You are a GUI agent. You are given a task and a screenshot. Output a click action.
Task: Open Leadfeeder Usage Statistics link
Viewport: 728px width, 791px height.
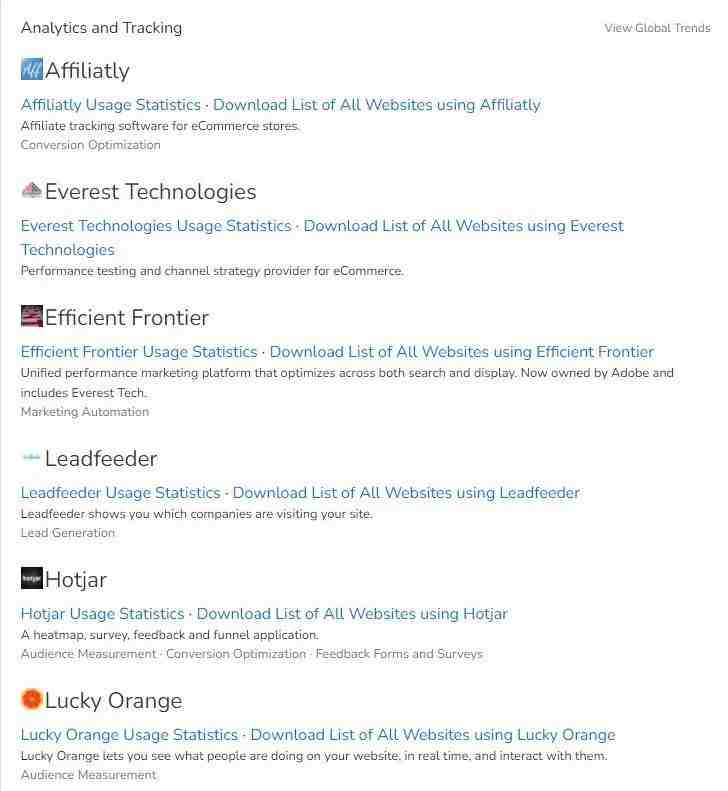coord(121,493)
